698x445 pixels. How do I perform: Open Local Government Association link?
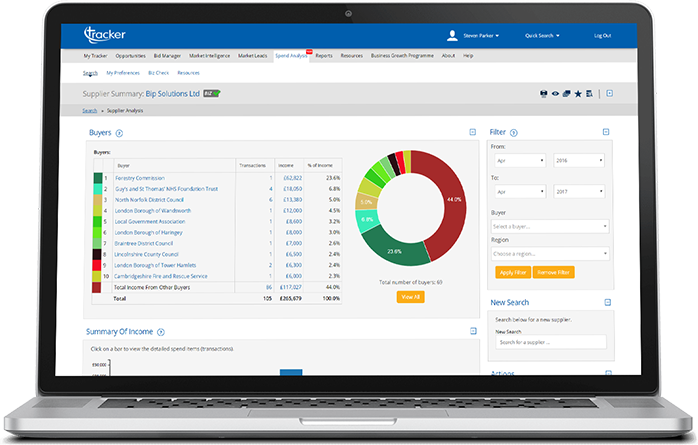click(x=150, y=222)
